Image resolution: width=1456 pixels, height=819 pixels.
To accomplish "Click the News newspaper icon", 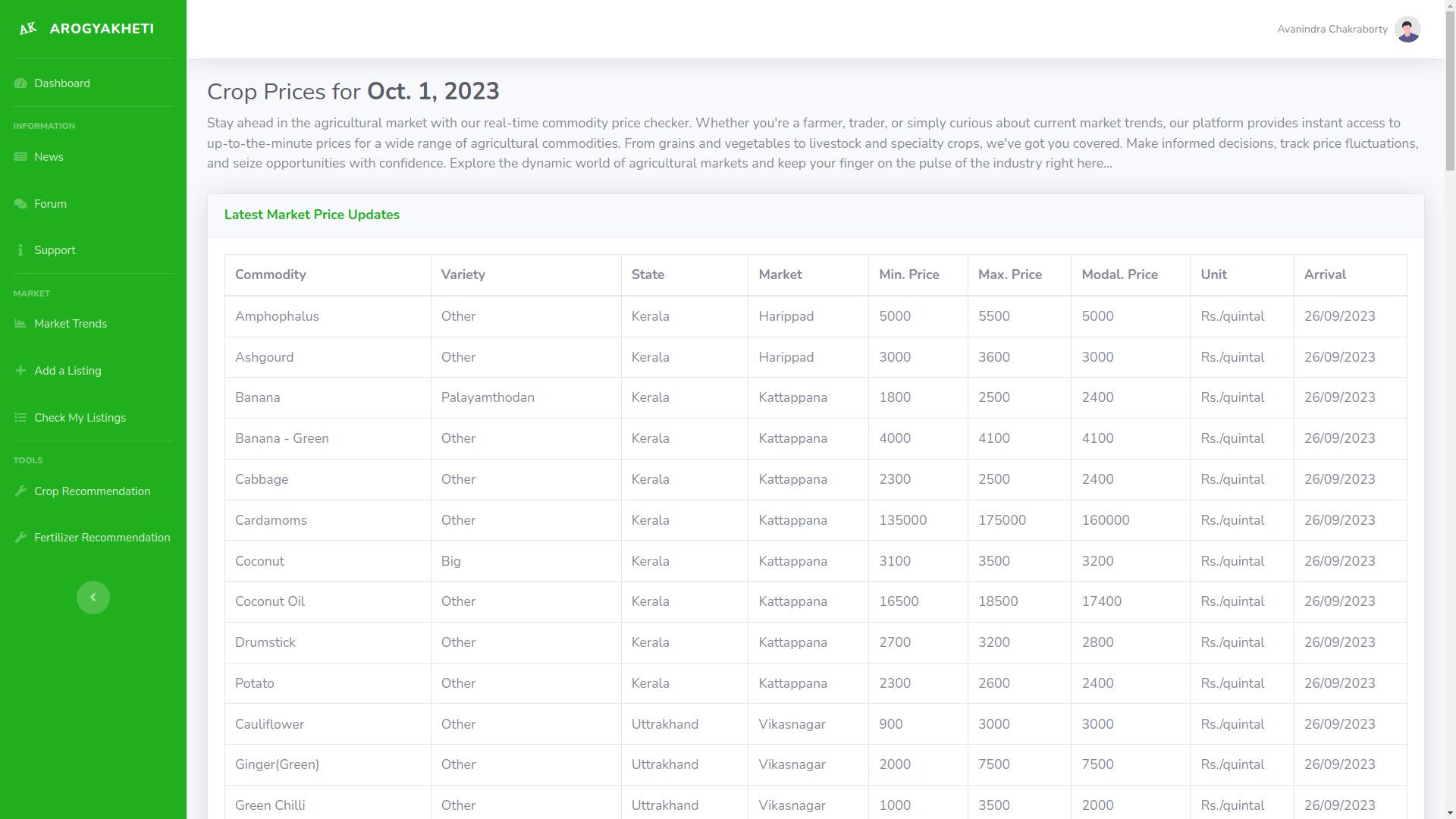I will point(20,157).
